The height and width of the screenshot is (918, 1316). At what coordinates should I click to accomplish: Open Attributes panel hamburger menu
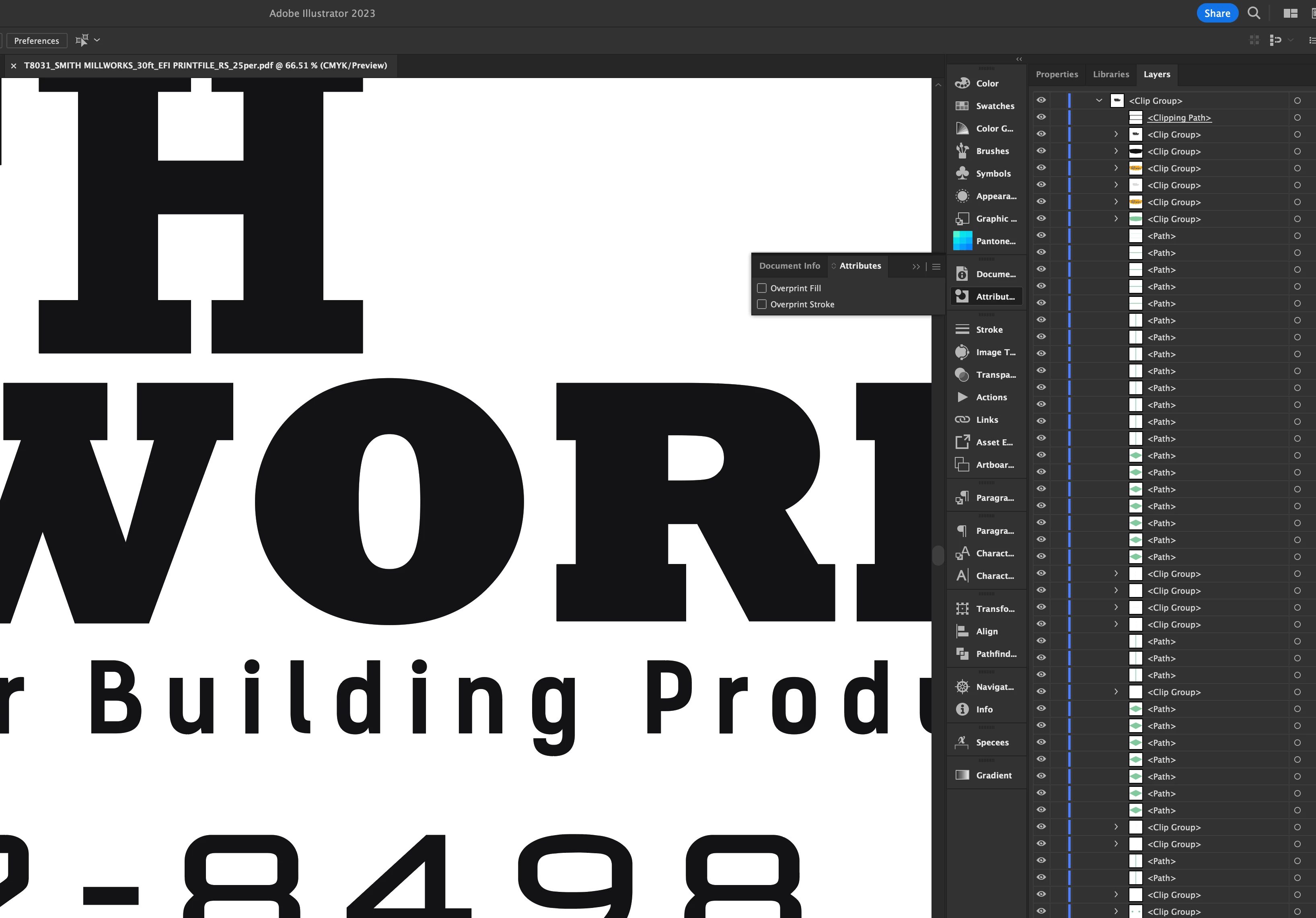(x=936, y=267)
